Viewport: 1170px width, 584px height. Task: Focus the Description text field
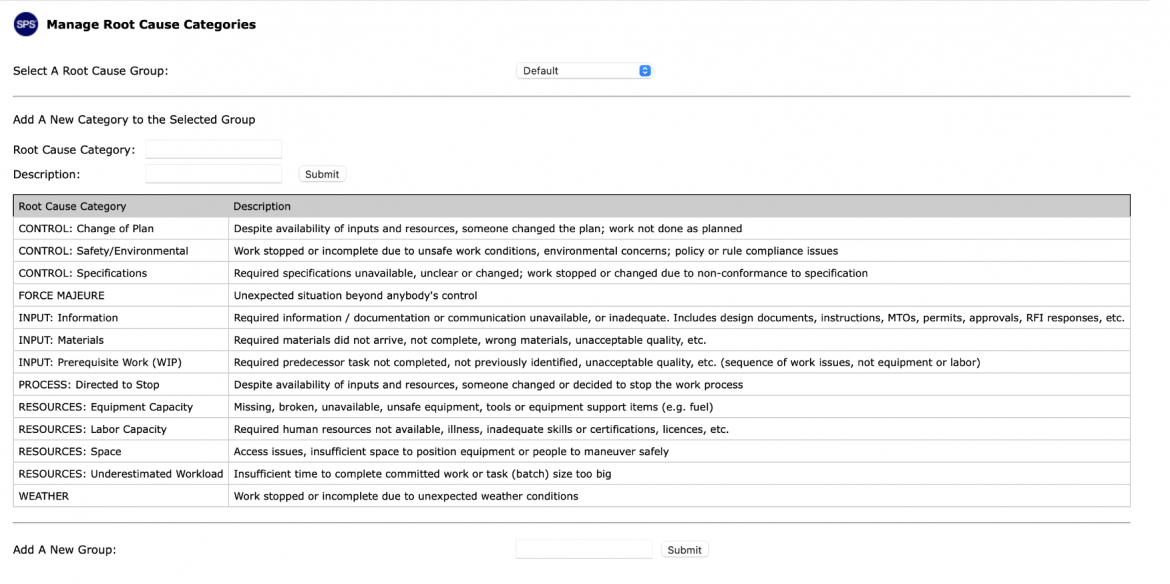coord(213,174)
